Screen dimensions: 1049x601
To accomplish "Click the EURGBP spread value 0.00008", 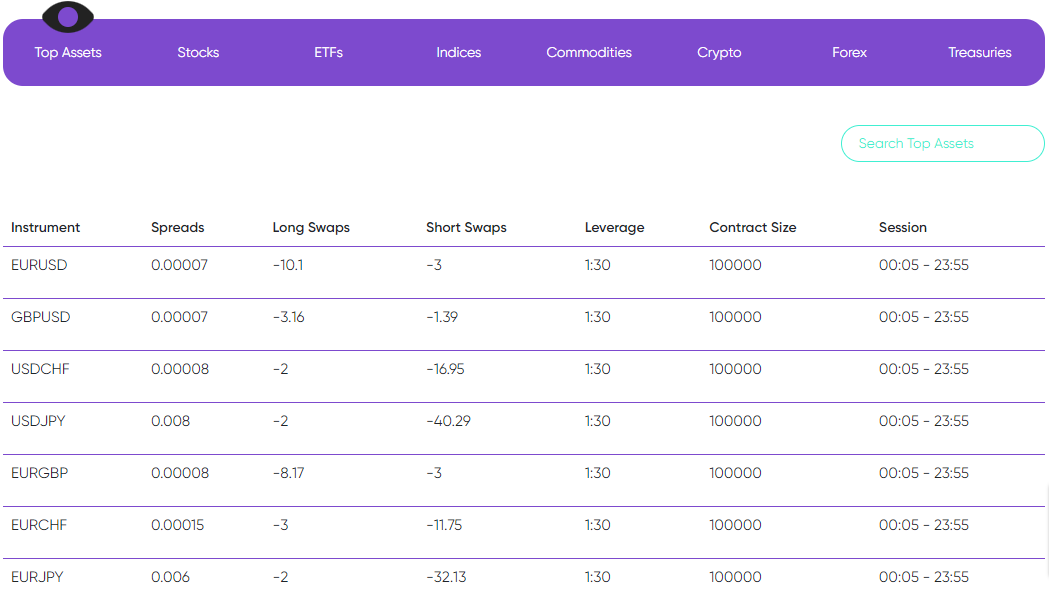I will (180, 473).
